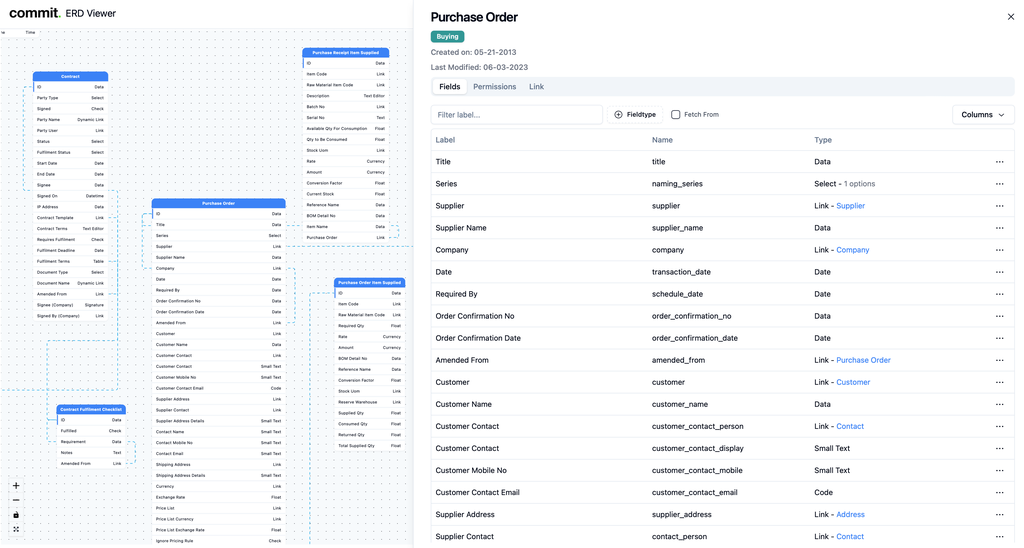The image size is (1024, 548).
Task: Zoom out of the ERD canvas
Action: coord(16,500)
